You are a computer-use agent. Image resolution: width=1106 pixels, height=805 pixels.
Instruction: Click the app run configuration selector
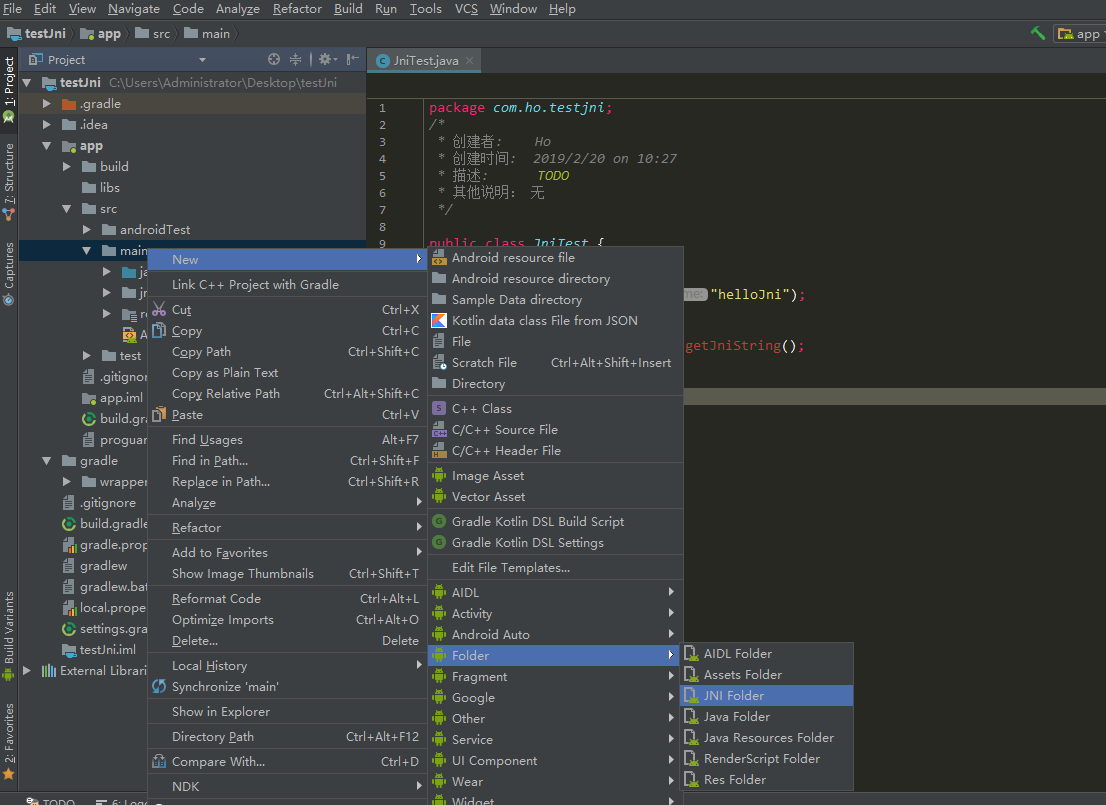(1081, 34)
